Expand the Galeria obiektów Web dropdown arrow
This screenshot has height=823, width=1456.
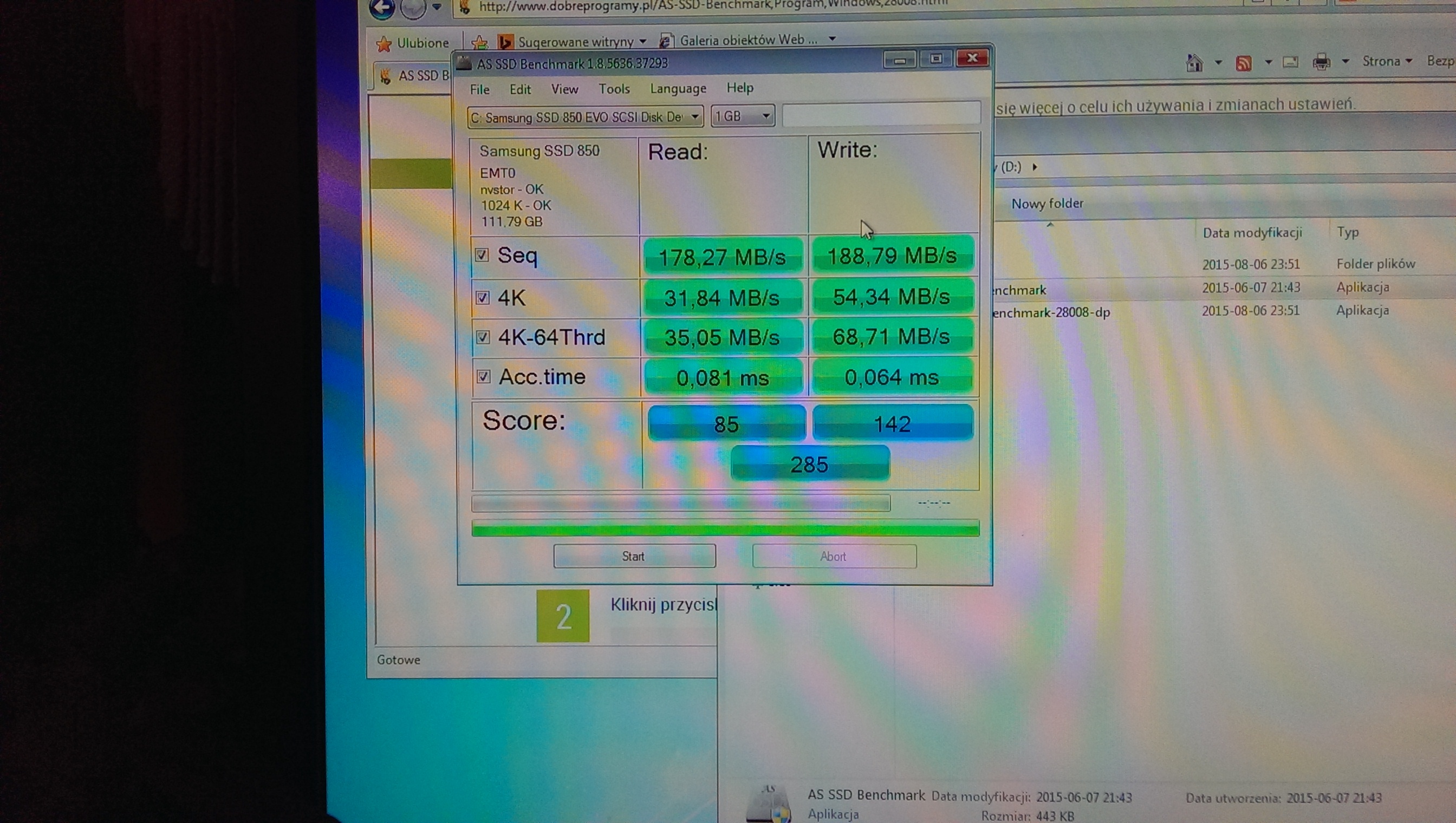(x=833, y=38)
